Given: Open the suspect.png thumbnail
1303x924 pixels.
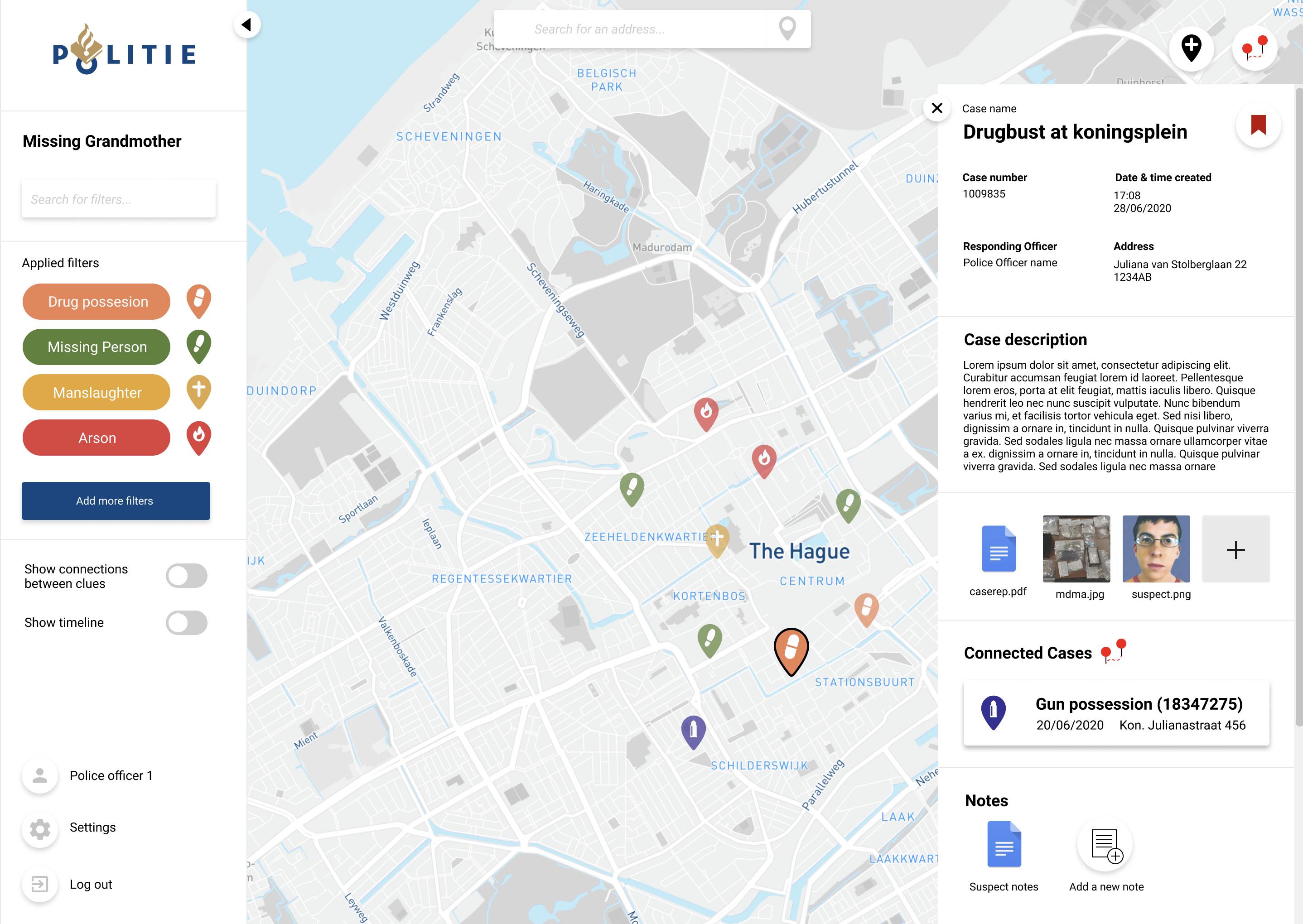Looking at the screenshot, I should coord(1156,549).
